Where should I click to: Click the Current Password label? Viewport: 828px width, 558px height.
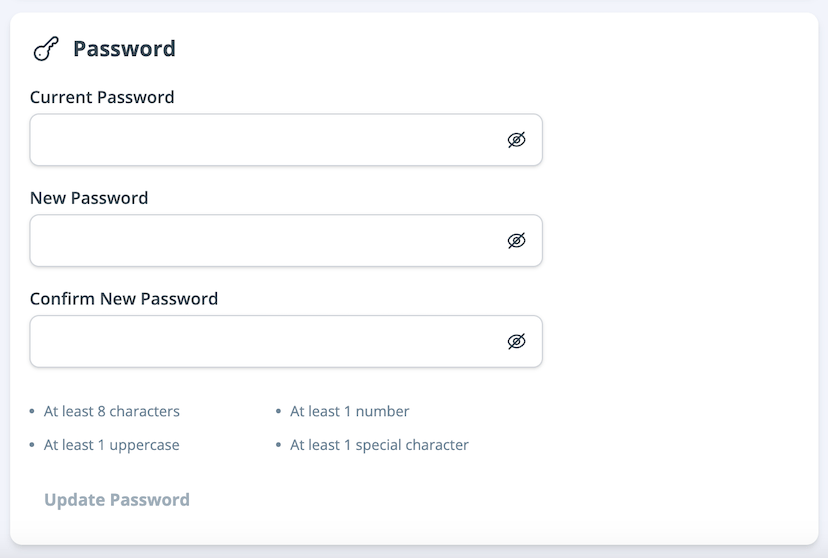pos(102,97)
